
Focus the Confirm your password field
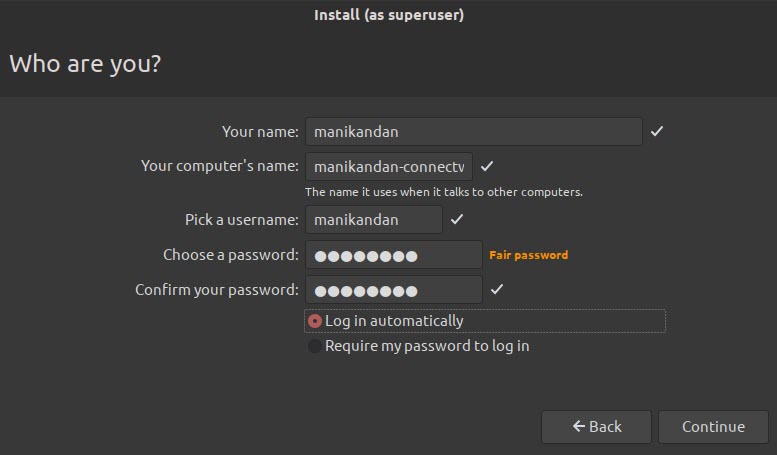click(394, 290)
